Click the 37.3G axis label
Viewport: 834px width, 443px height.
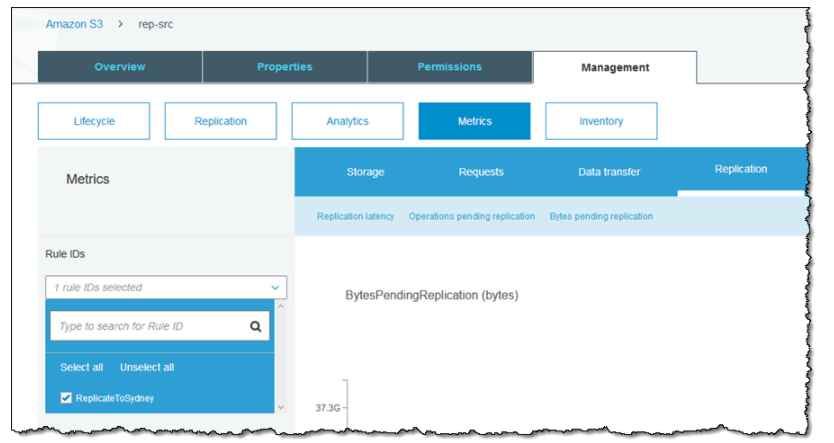[x=327, y=408]
